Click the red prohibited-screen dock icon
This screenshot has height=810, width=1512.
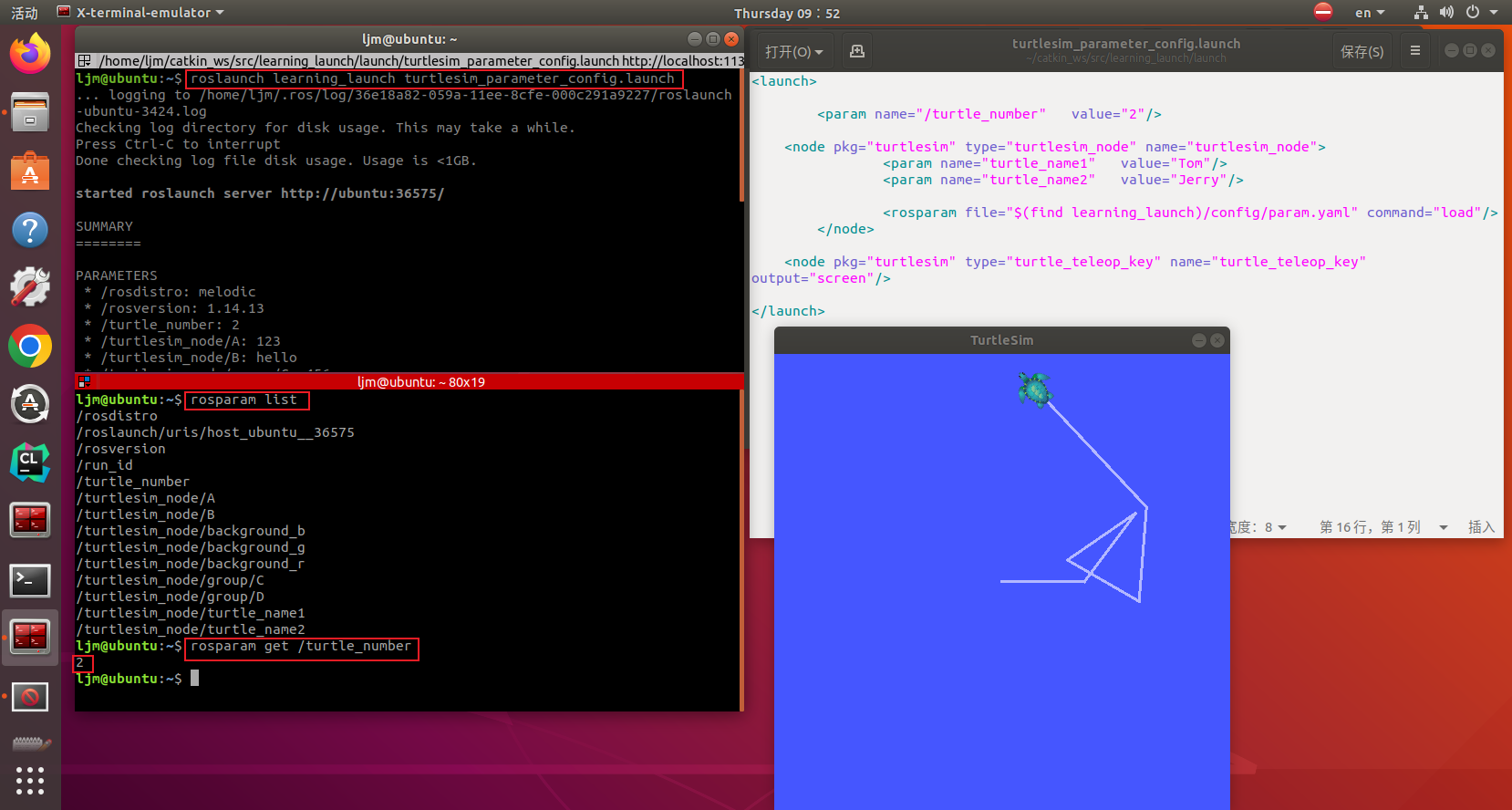tap(30, 697)
